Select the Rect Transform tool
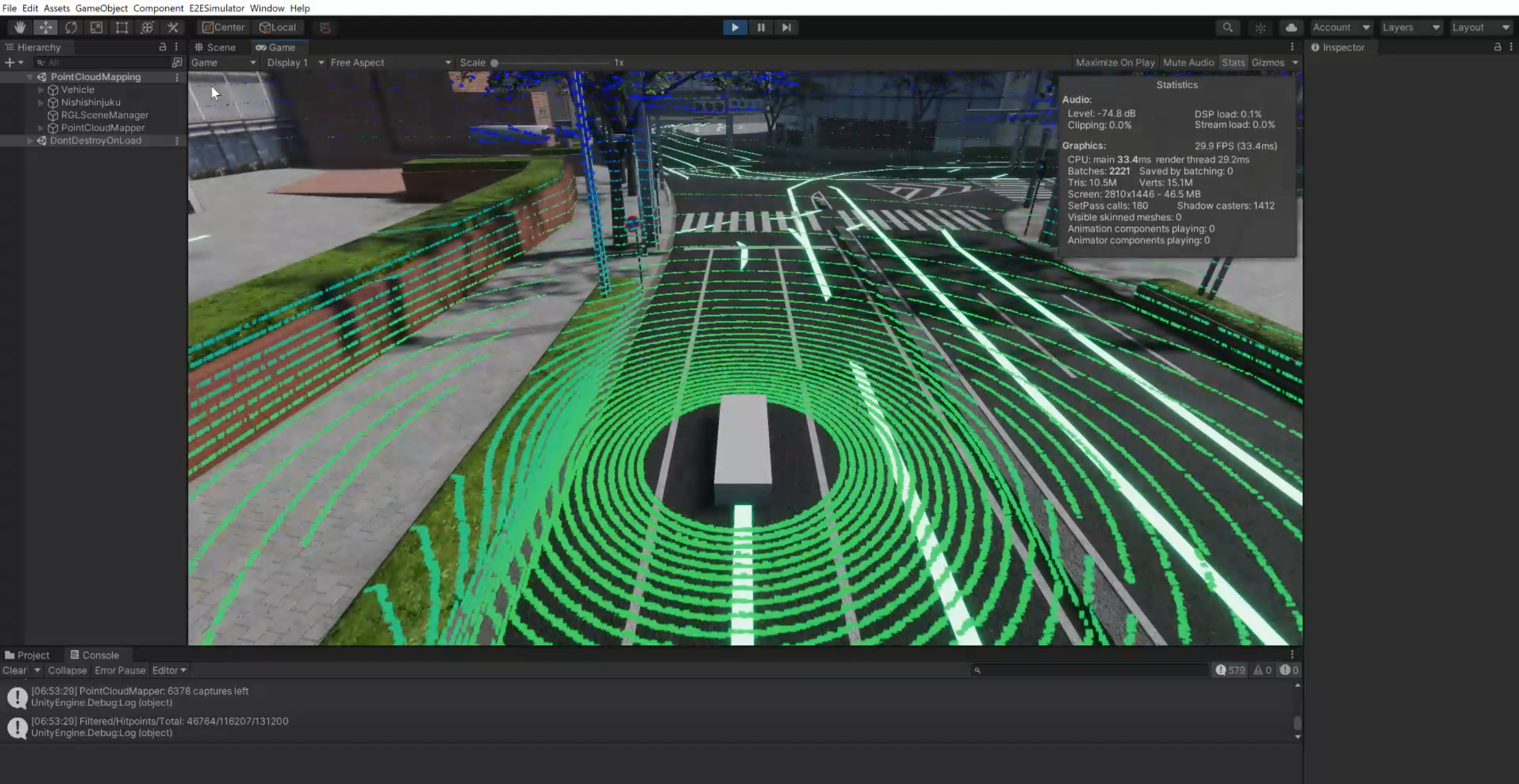 (122, 27)
